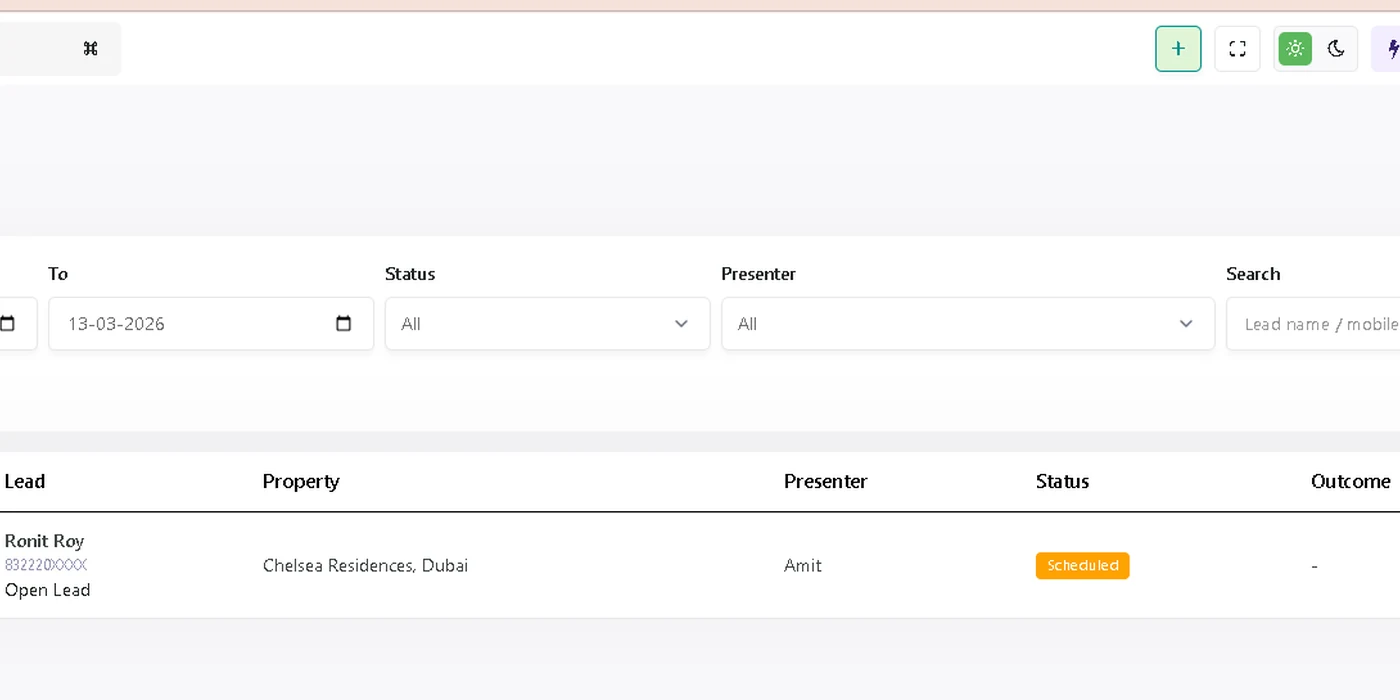Open the Ronit Roy lead name
The height and width of the screenshot is (700, 1400).
(x=44, y=541)
